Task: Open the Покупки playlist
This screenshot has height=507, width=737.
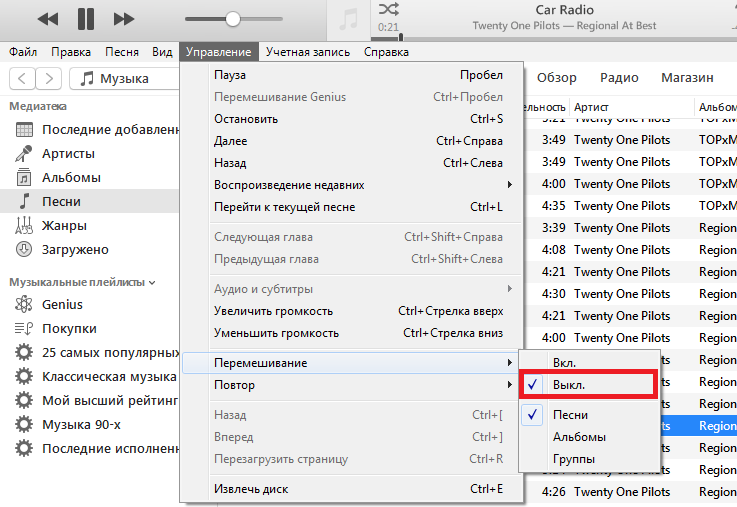Action: [90, 328]
